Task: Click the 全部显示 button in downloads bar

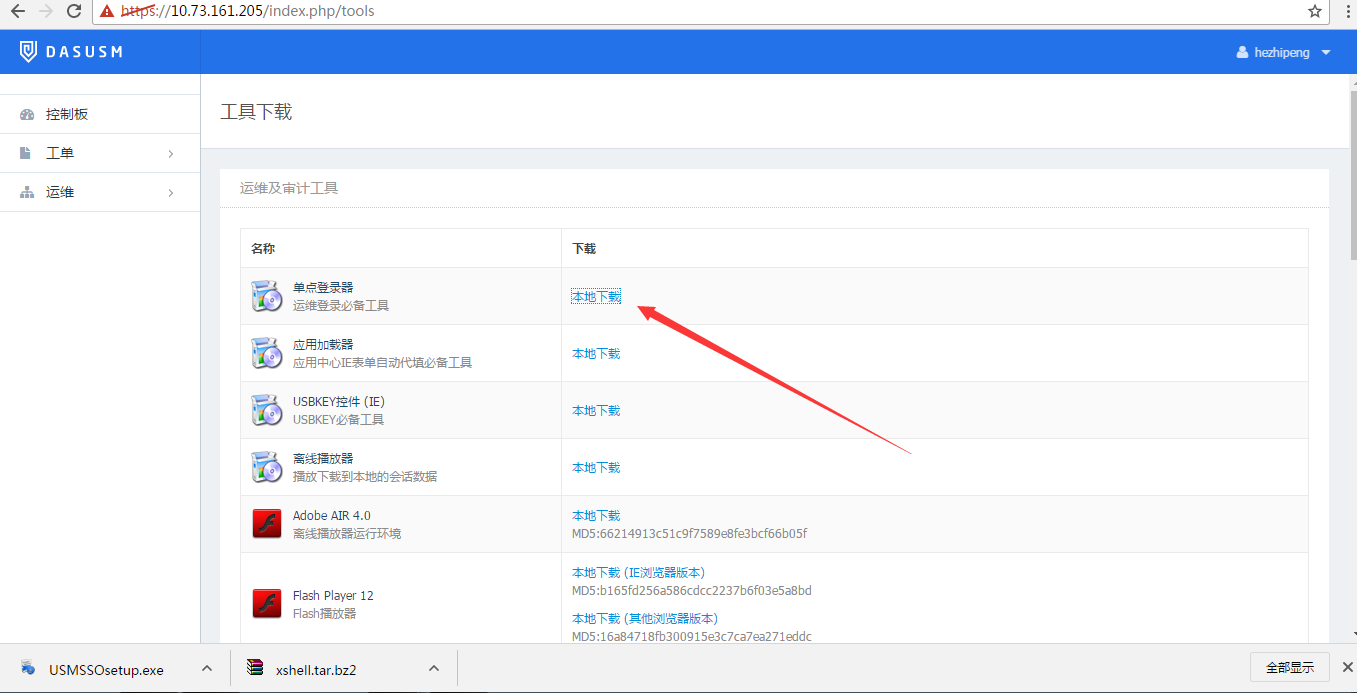Action: click(x=1289, y=667)
